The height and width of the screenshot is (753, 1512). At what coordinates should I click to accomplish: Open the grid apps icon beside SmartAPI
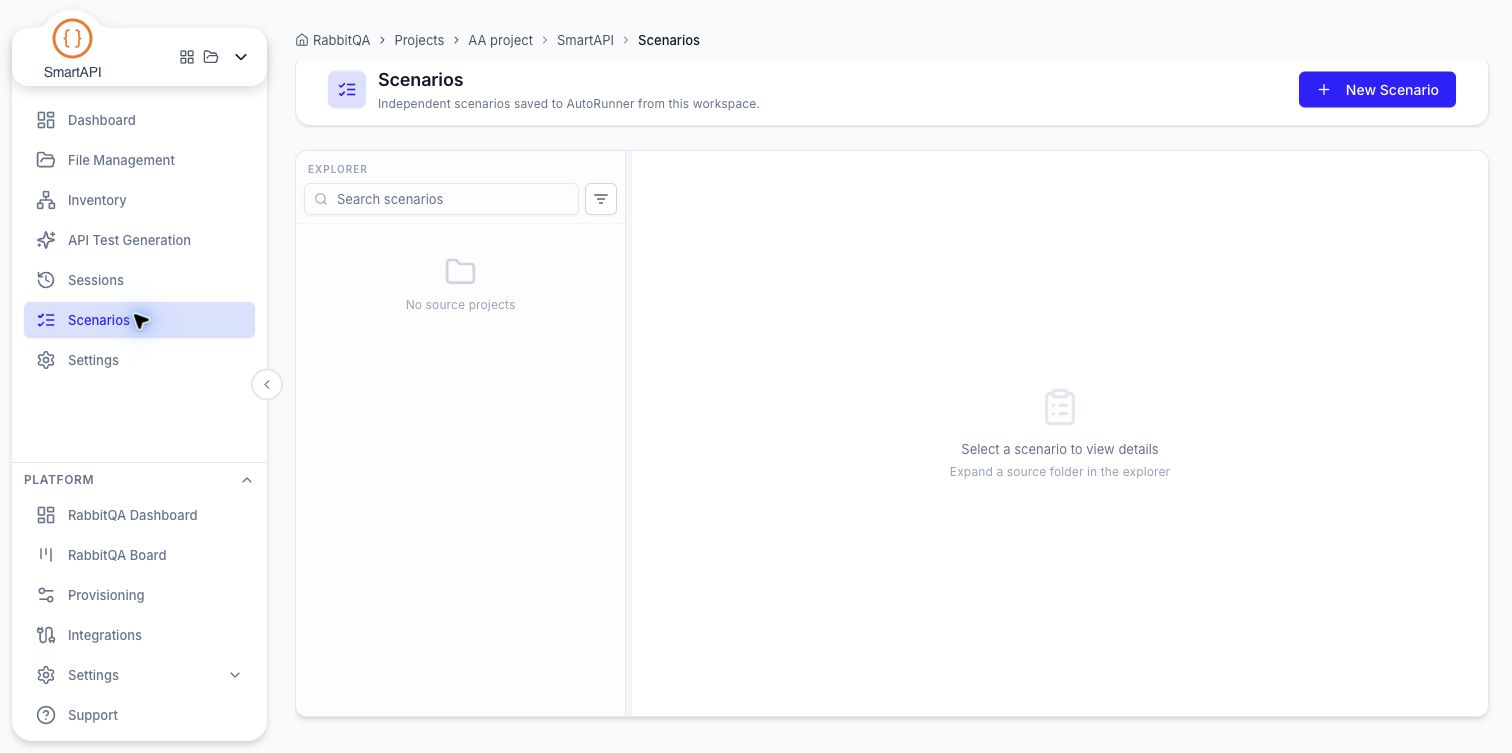point(187,57)
